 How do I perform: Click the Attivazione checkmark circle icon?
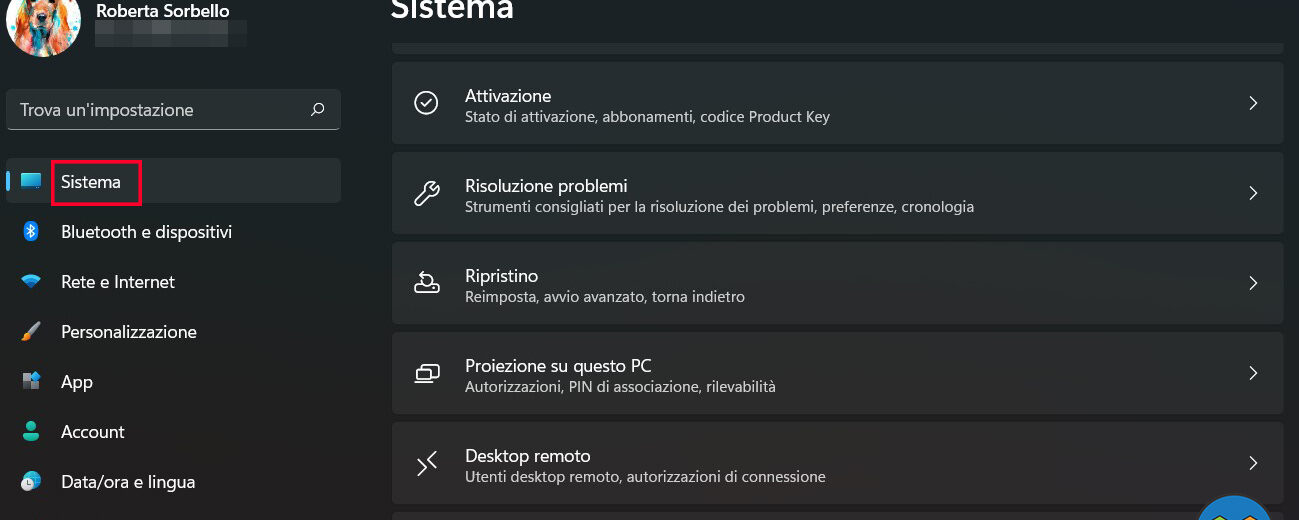click(427, 103)
